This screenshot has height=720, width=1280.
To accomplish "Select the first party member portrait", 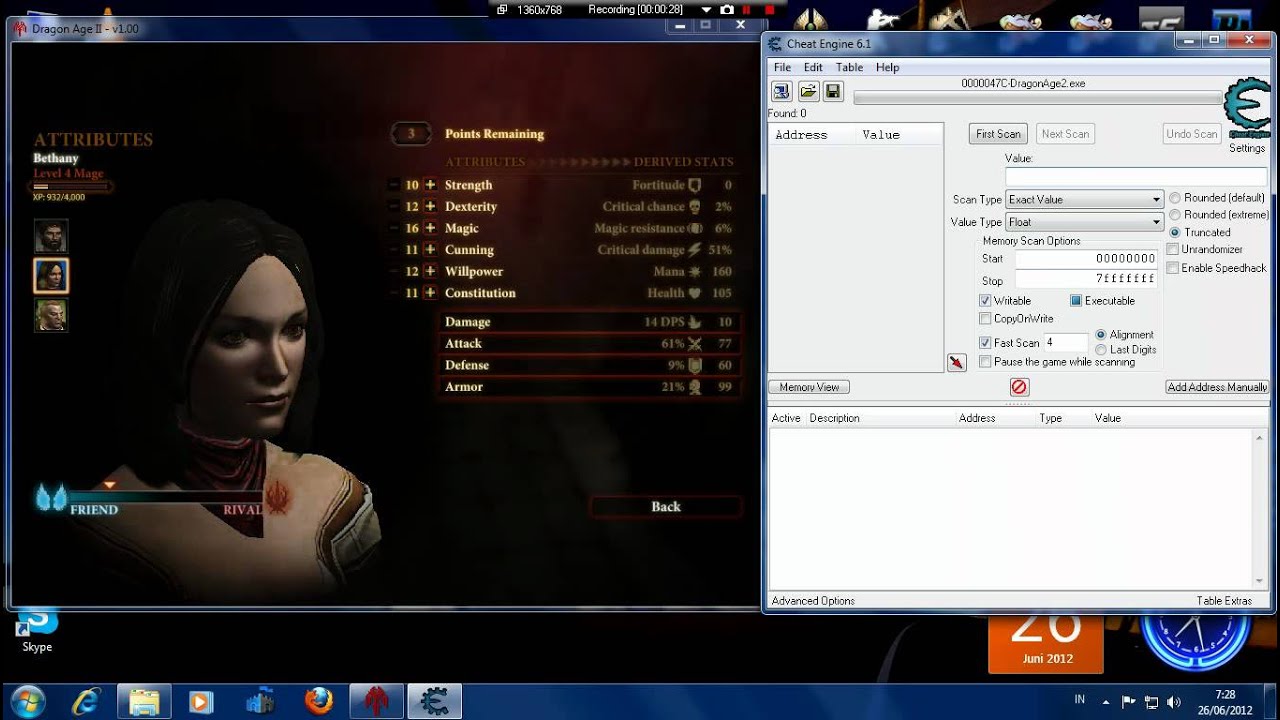I will pyautogui.click(x=51, y=236).
